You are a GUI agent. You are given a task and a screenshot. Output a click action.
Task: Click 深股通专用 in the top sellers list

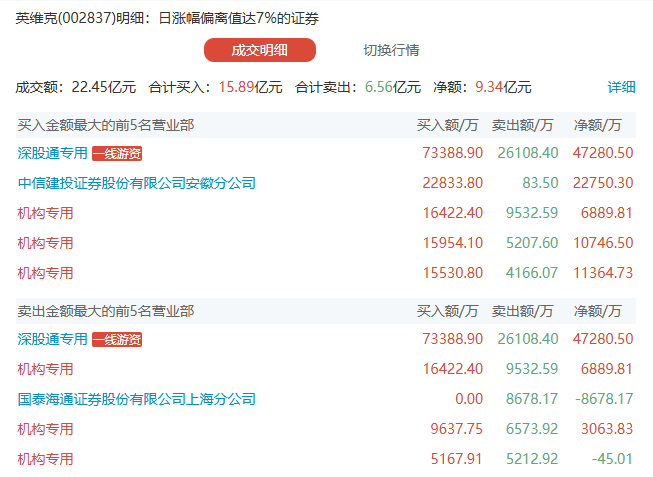click(x=52, y=339)
